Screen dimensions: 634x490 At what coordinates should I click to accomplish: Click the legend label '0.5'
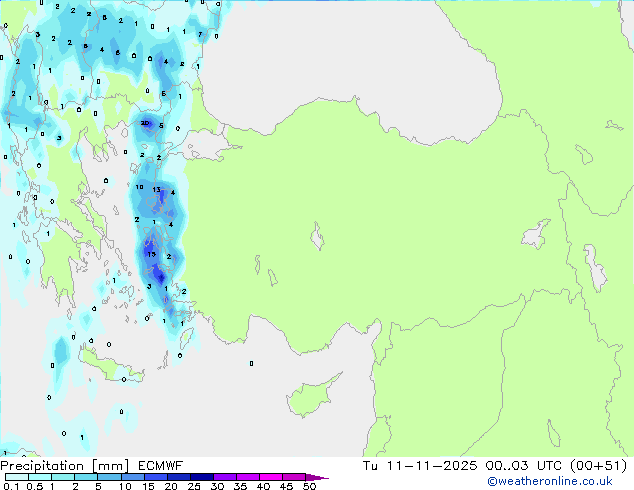(x=35, y=486)
